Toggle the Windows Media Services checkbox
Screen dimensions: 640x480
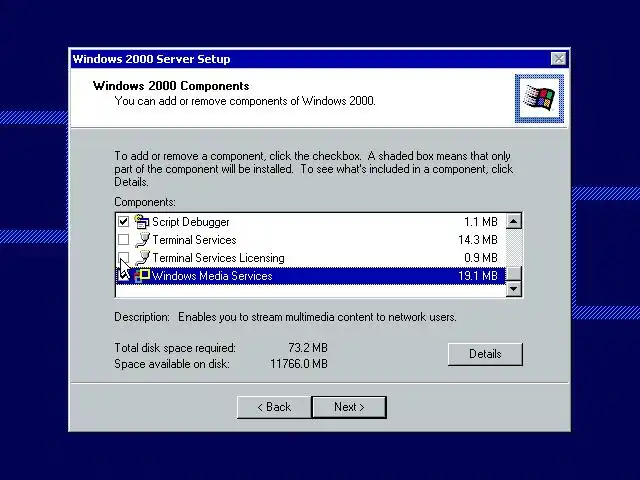click(x=123, y=276)
